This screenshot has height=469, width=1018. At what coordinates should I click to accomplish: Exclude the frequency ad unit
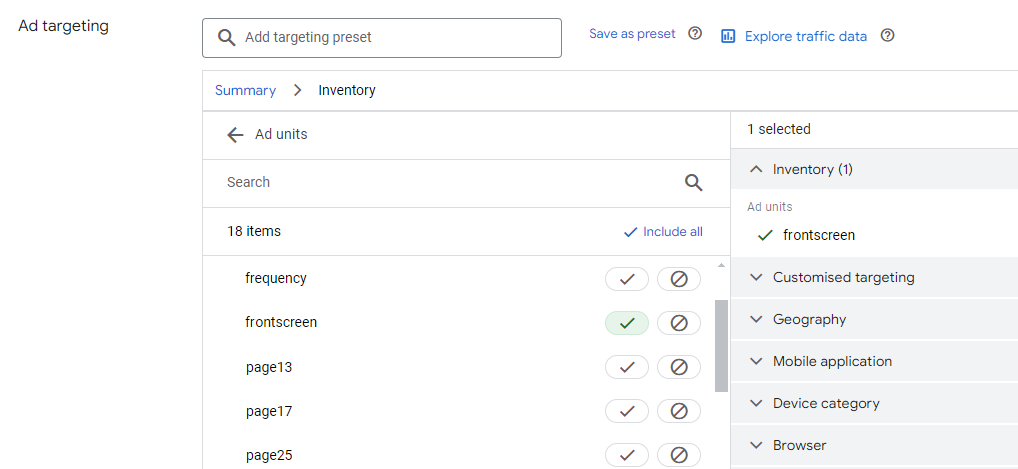[678, 279]
